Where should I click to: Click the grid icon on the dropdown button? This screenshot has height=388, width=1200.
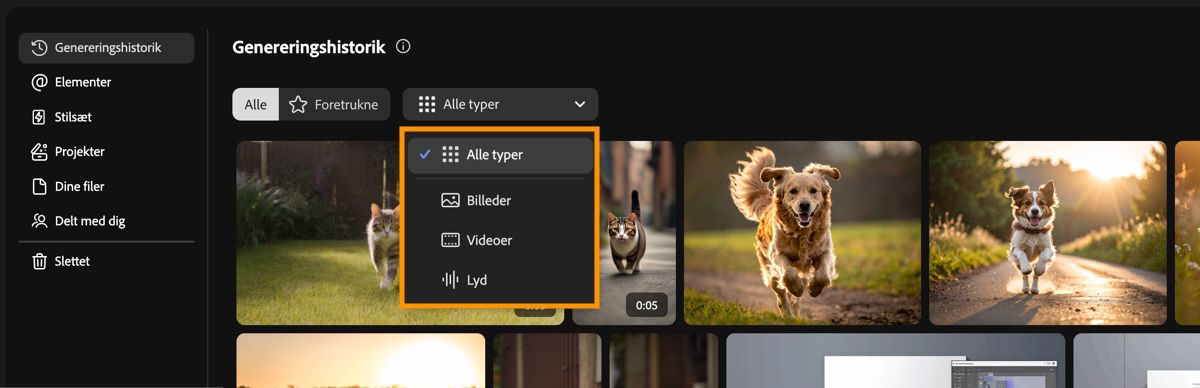(x=427, y=104)
